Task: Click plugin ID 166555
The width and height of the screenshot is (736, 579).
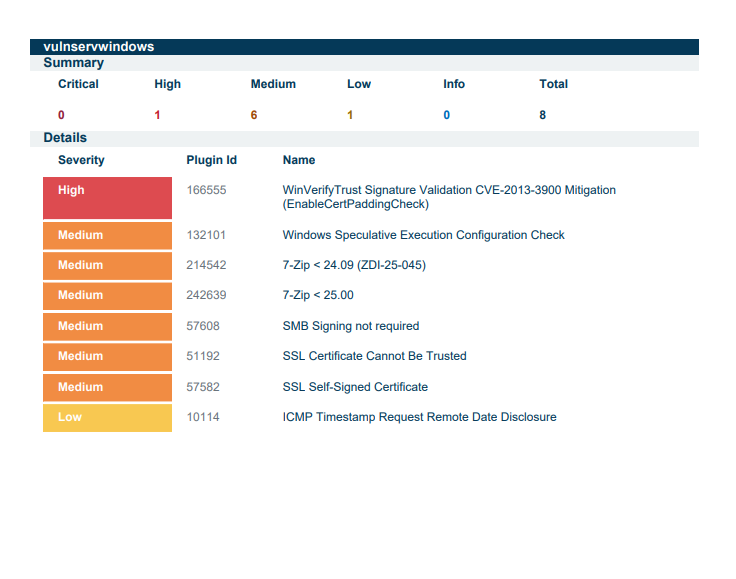Action: (206, 190)
